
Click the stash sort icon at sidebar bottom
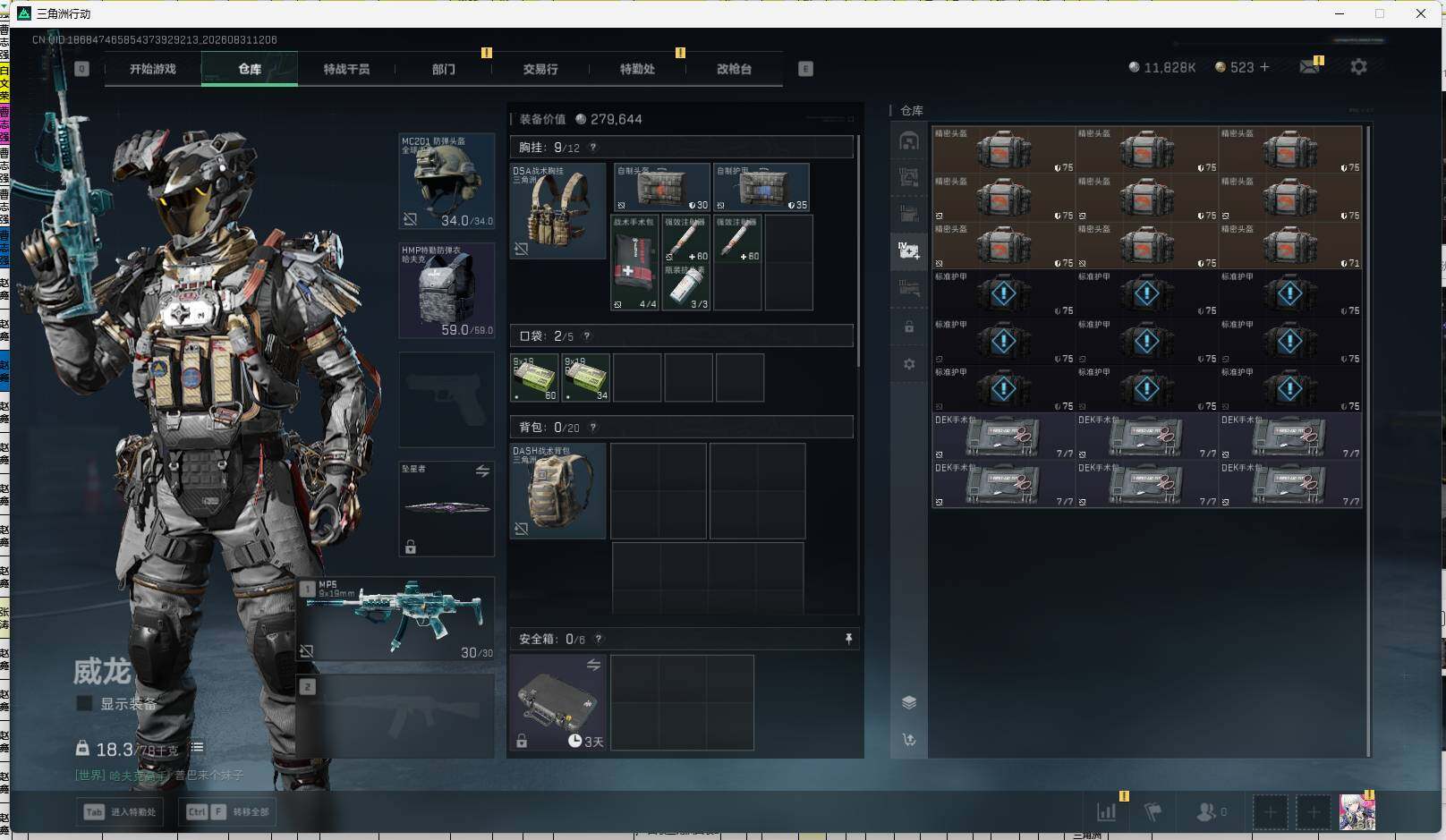909,740
